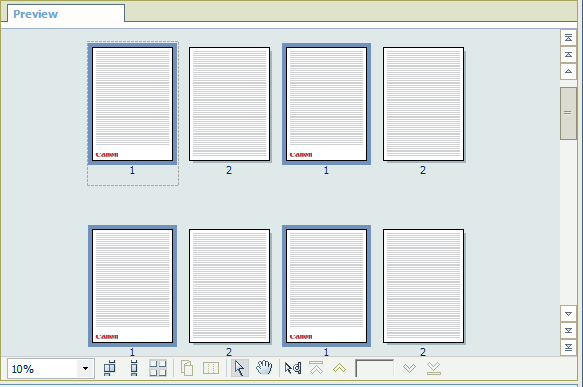Go to previous page with up chevron
The image size is (583, 387).
point(339,368)
